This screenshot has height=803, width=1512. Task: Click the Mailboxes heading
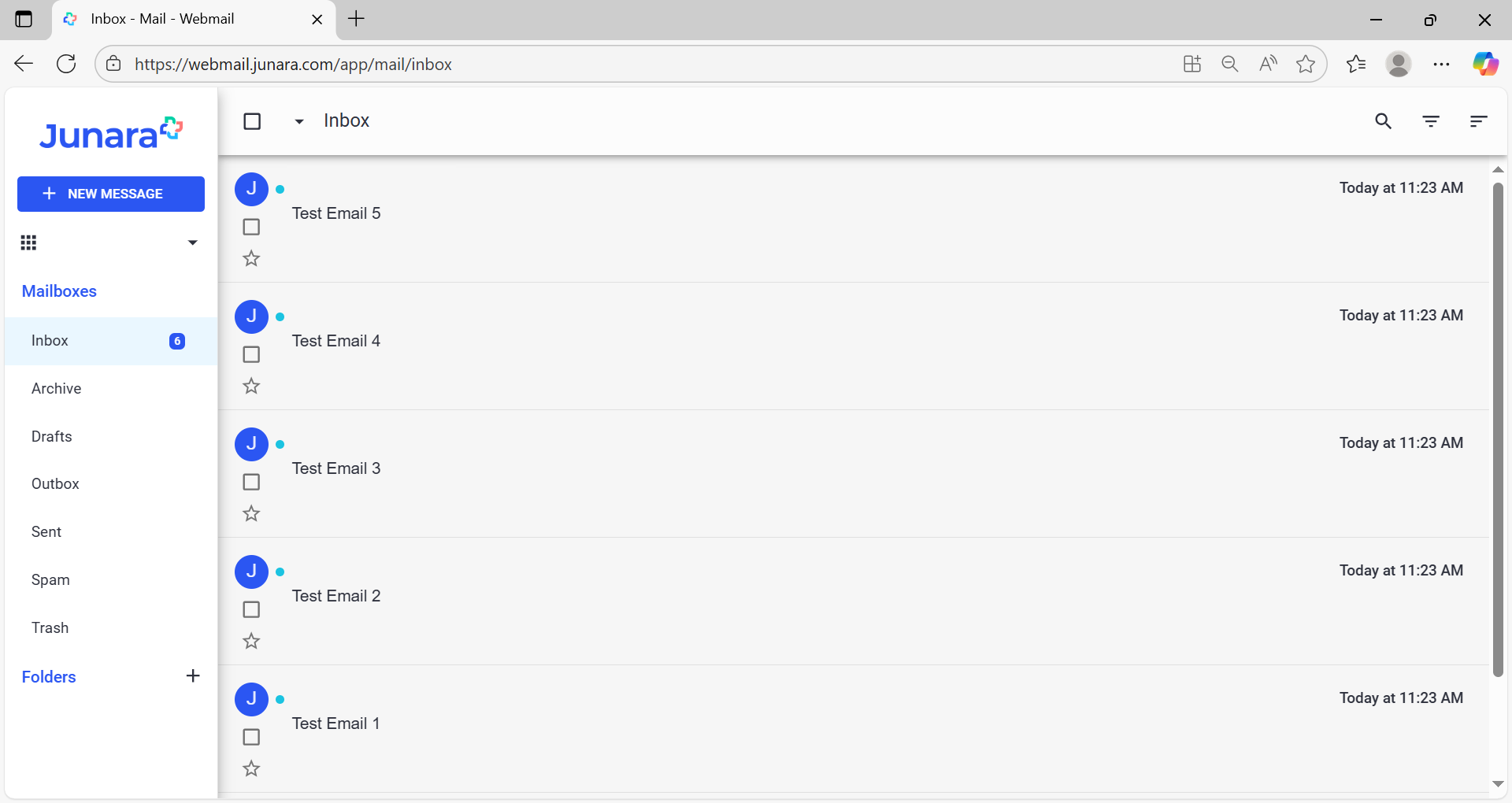59,291
